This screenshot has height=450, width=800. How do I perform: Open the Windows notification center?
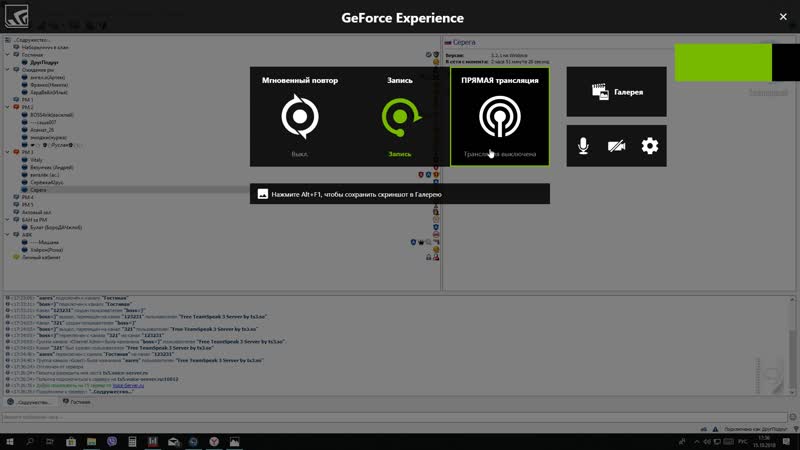(x=786, y=441)
